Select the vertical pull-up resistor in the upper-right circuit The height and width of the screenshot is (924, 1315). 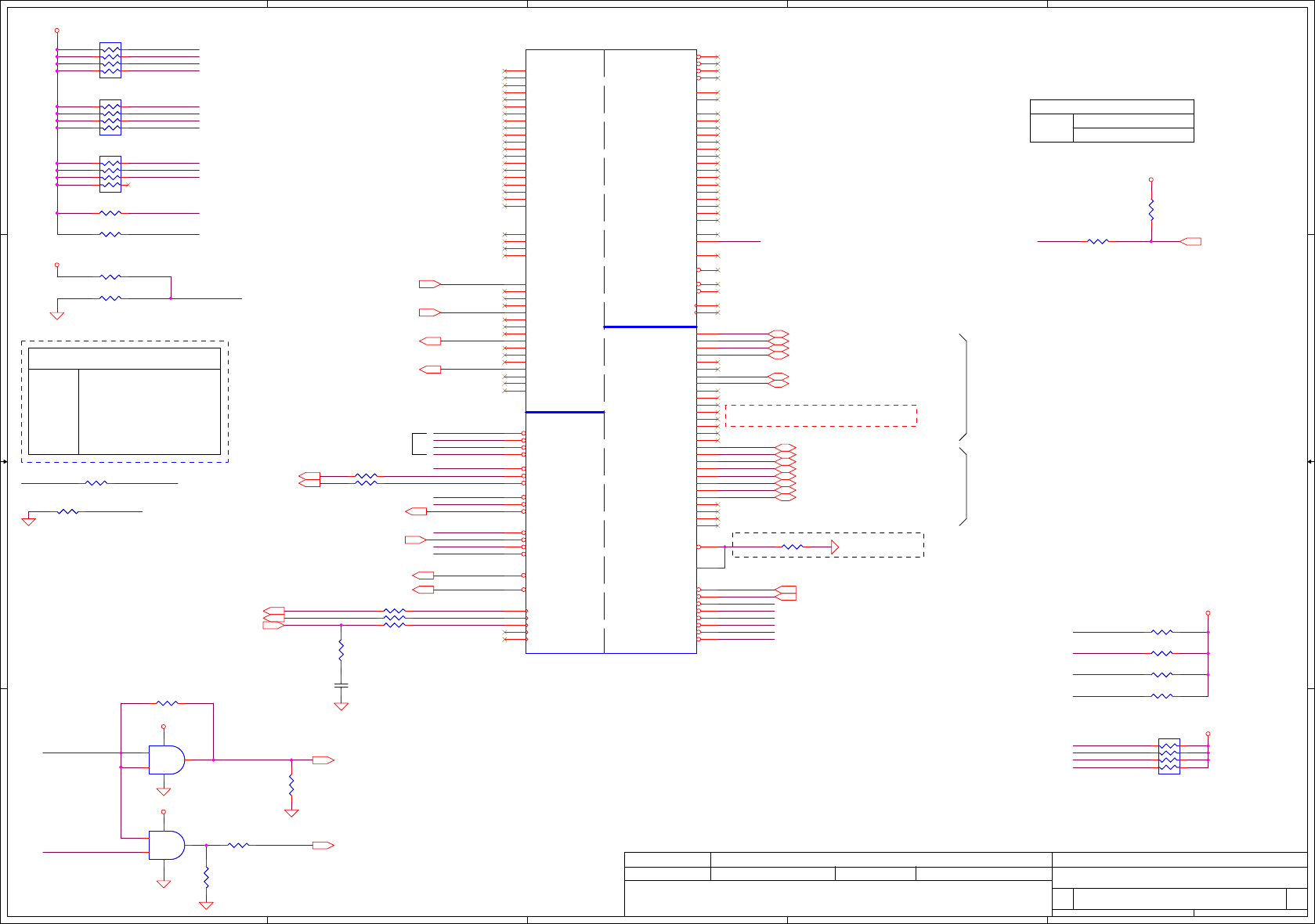point(1151,210)
